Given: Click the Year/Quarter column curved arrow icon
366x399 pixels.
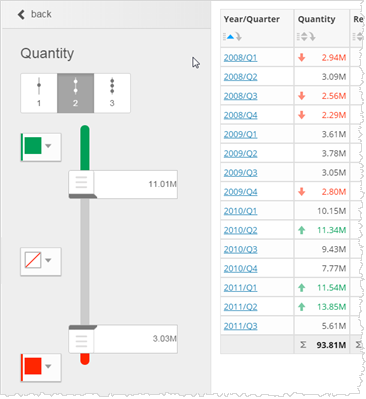Looking at the screenshot, I should coord(239,37).
